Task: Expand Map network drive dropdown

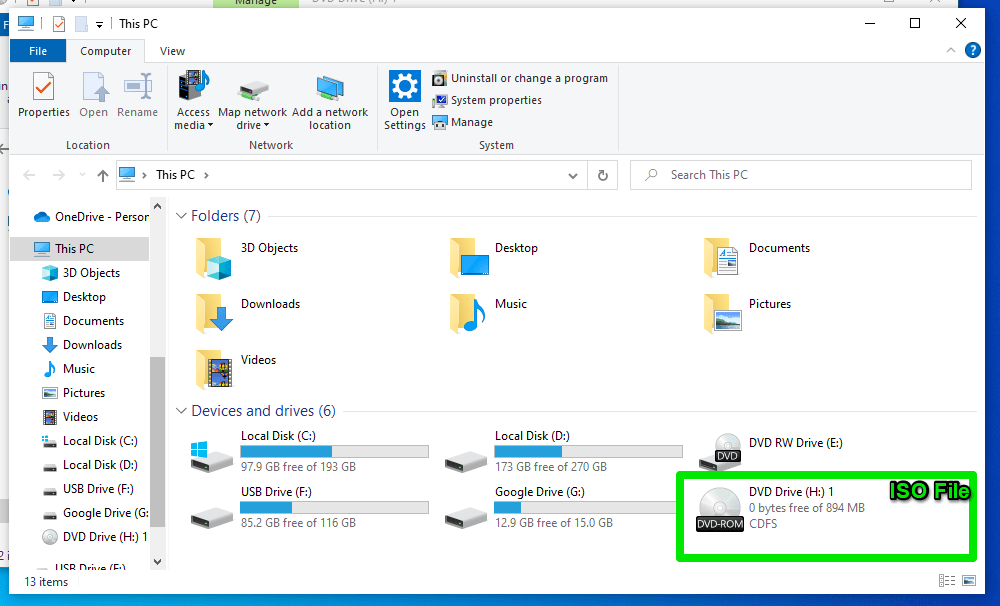Action: [x=252, y=125]
